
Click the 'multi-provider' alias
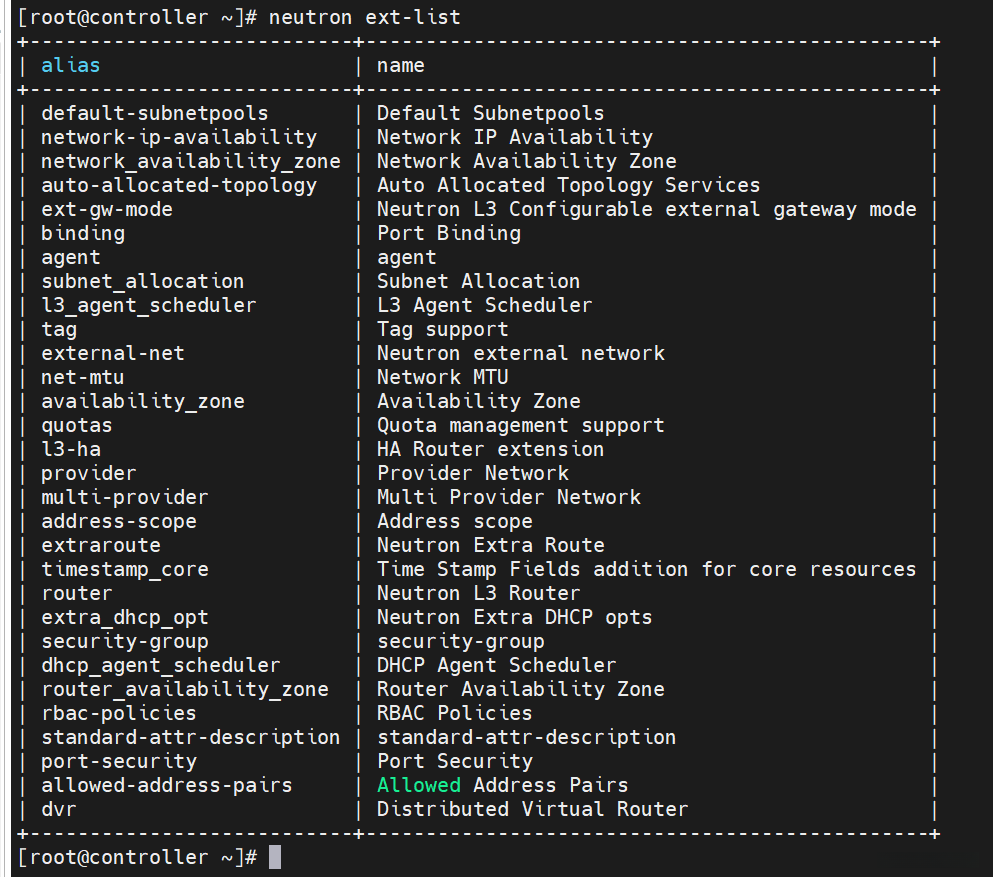pyautogui.click(x=125, y=497)
